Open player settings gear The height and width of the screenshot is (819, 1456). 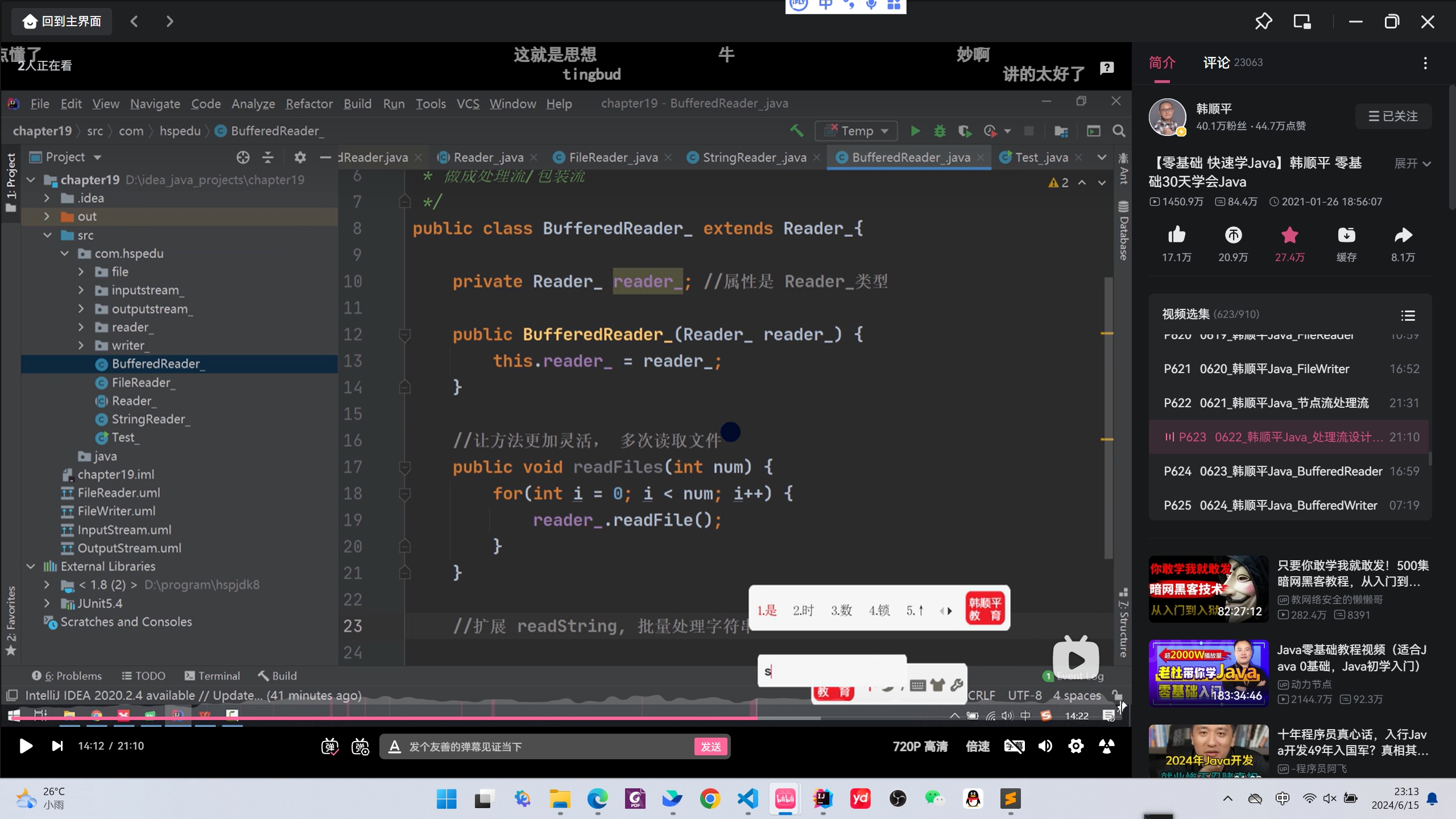point(1076,746)
